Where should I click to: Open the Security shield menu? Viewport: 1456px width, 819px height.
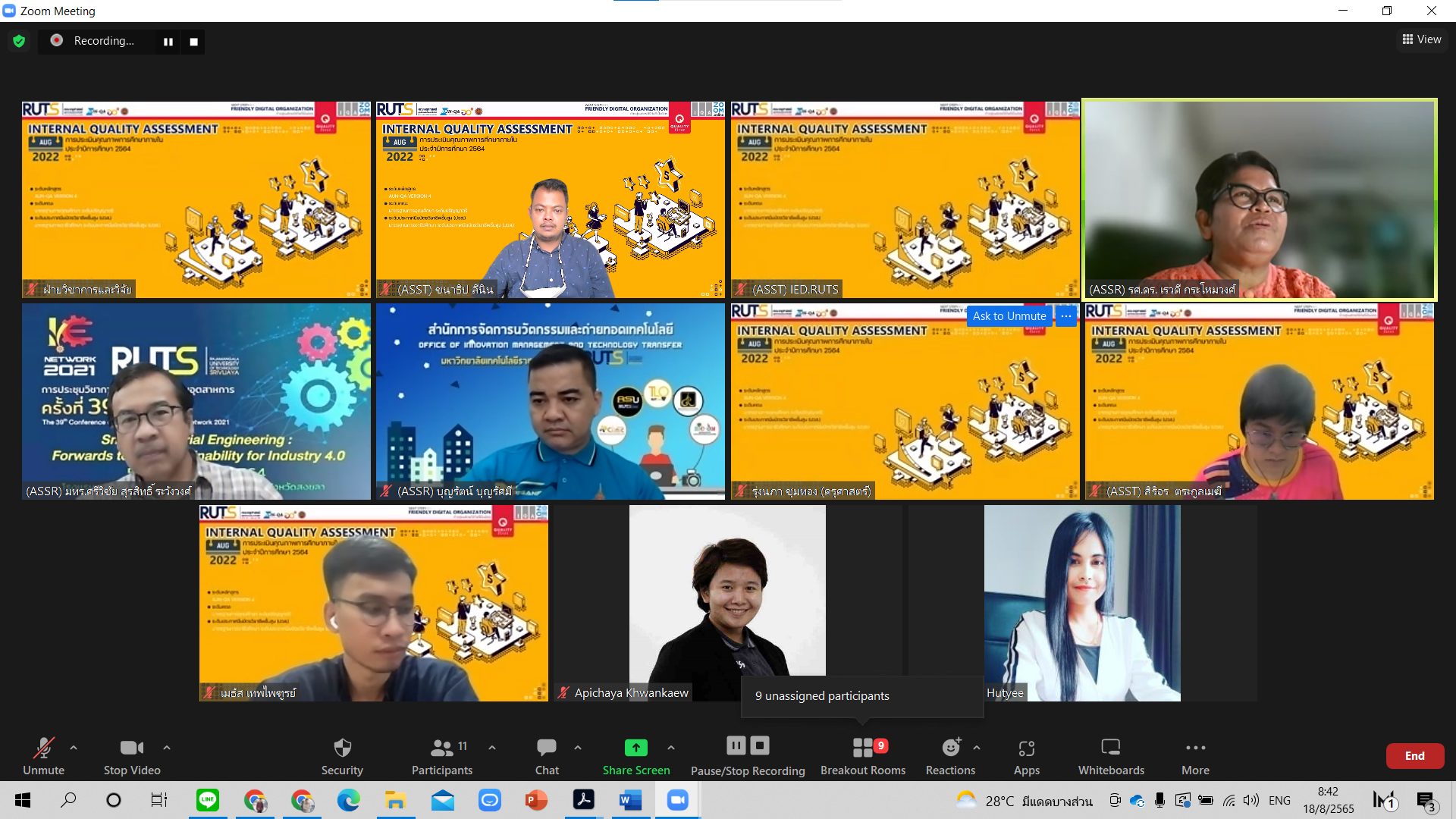(342, 756)
